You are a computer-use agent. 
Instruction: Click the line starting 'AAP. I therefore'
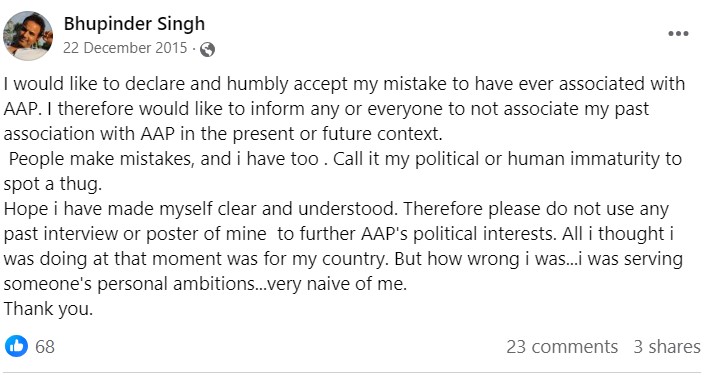(326, 109)
